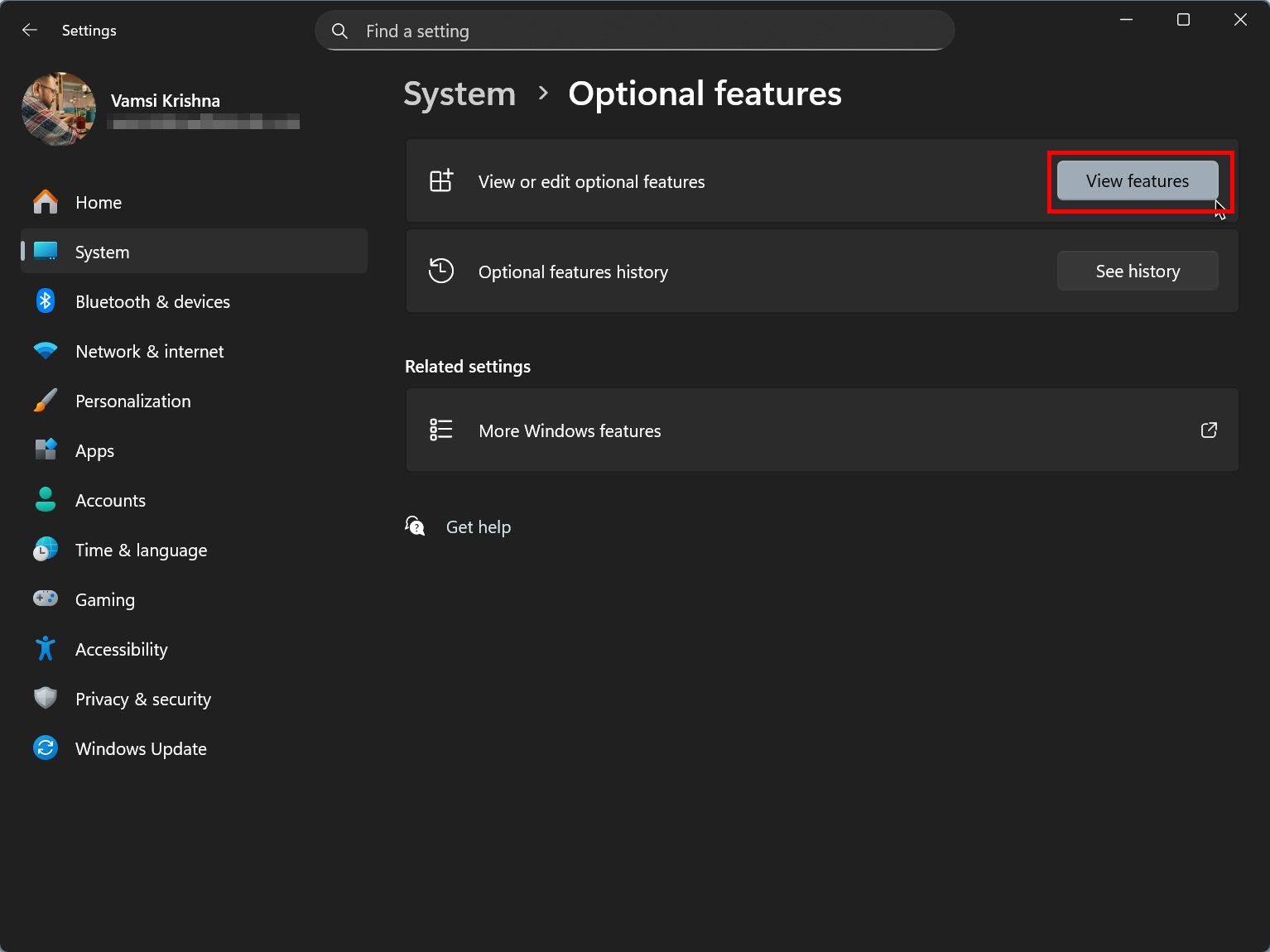Click the Windows Update sync icon
This screenshot has width=1270, height=952.
pyautogui.click(x=46, y=748)
